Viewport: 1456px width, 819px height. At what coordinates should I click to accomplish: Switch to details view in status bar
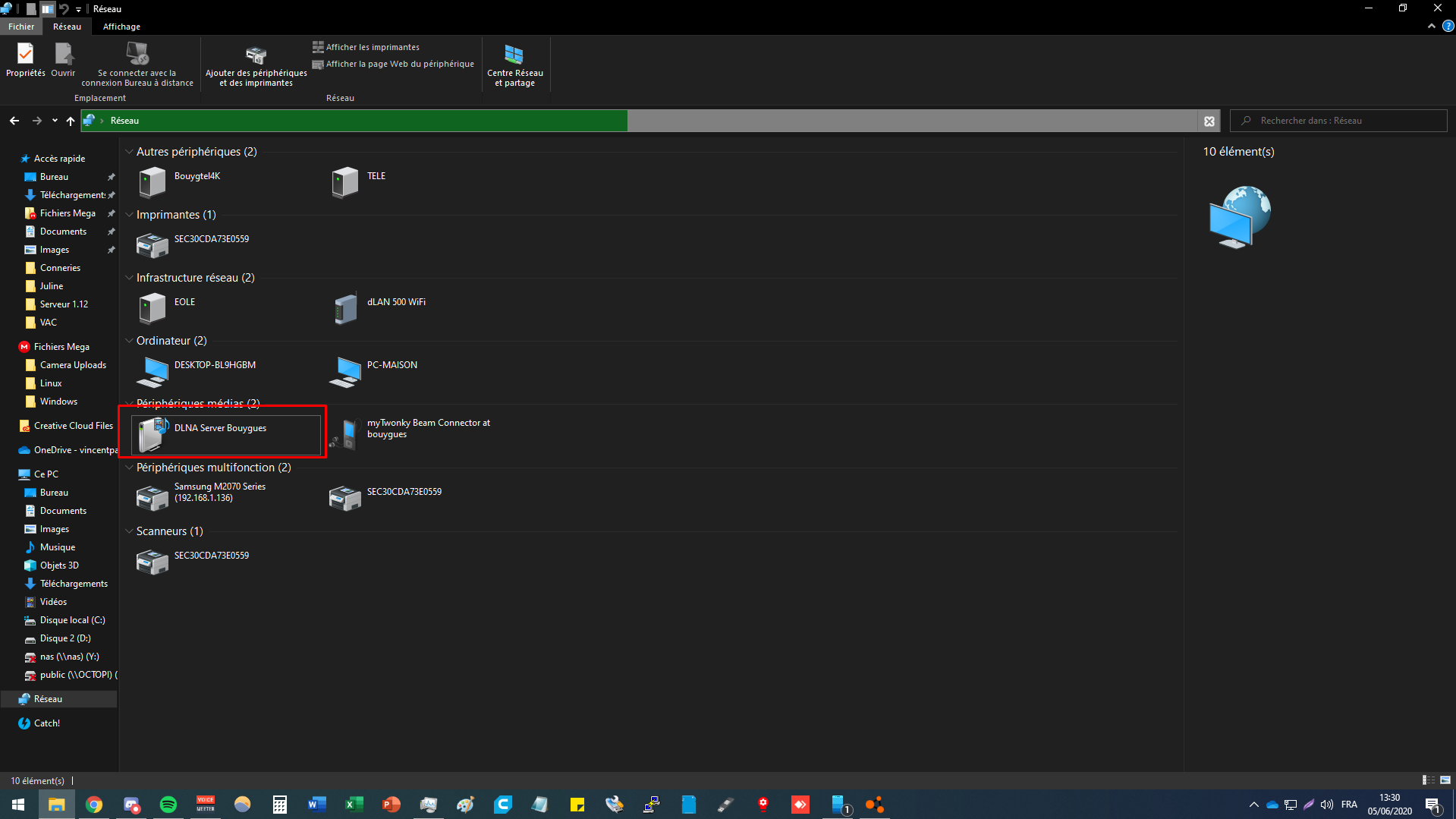click(1428, 780)
